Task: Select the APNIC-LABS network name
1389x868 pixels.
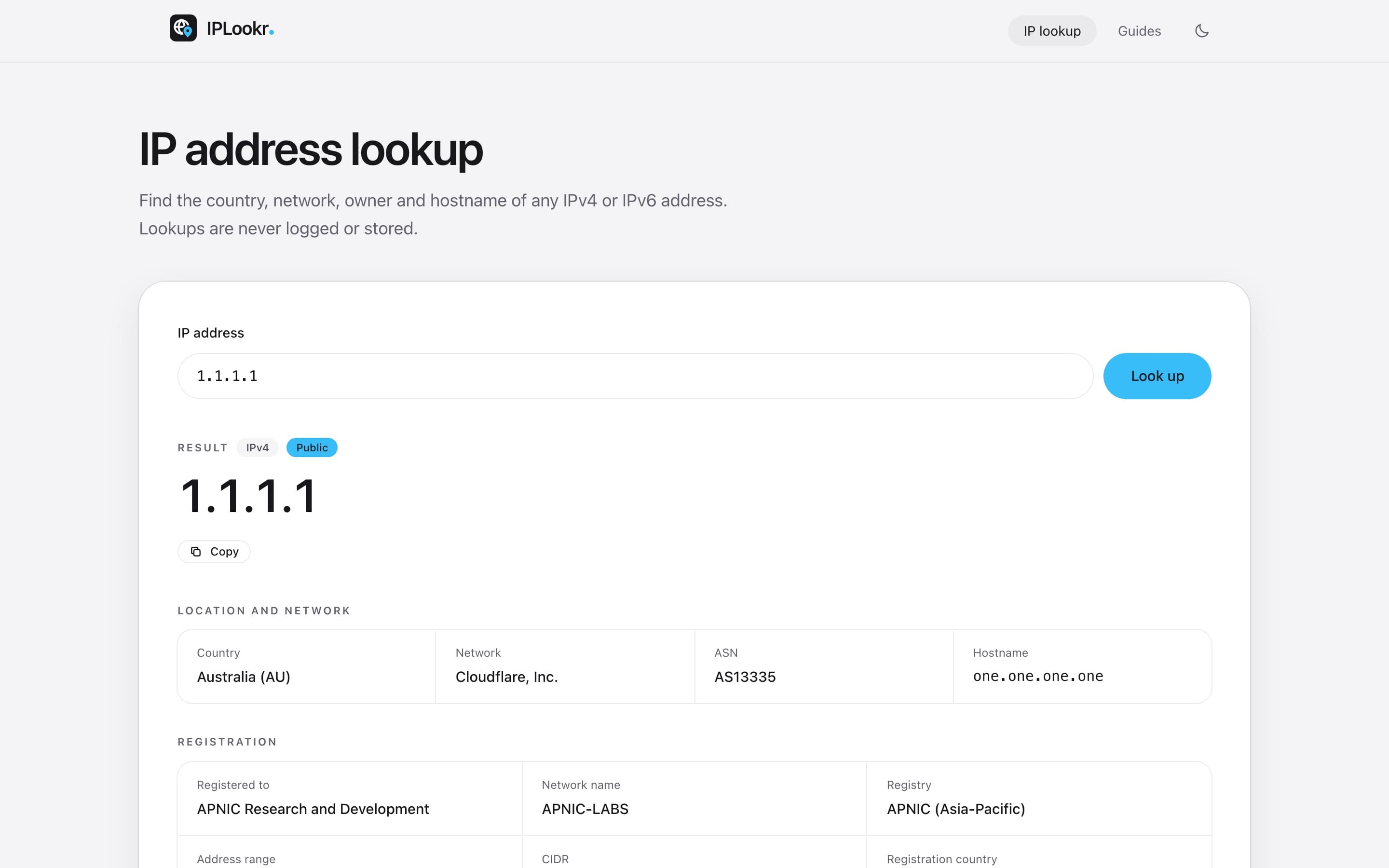Action: [x=585, y=809]
